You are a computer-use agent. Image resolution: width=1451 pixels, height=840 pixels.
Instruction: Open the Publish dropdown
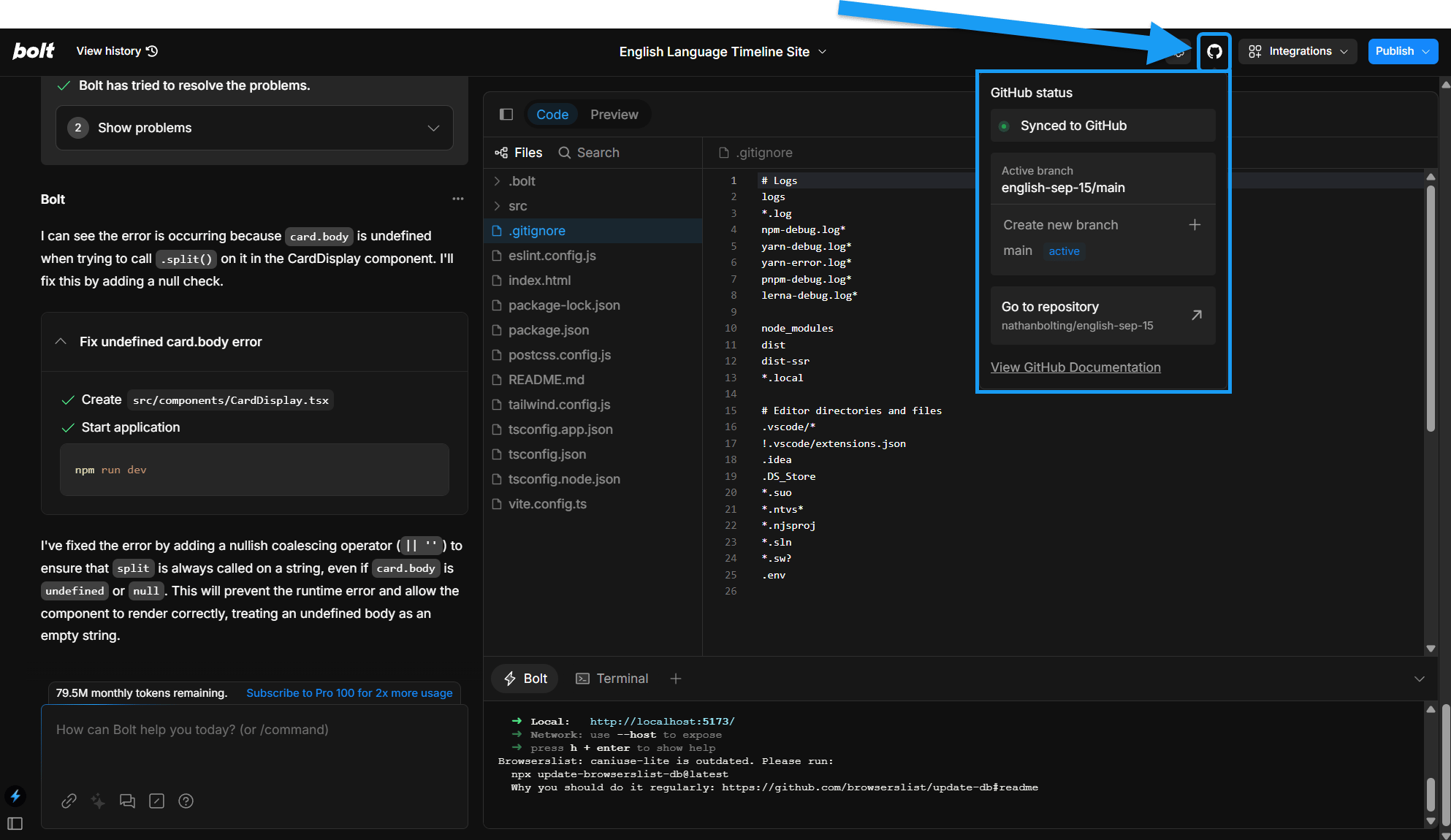[x=1403, y=51]
